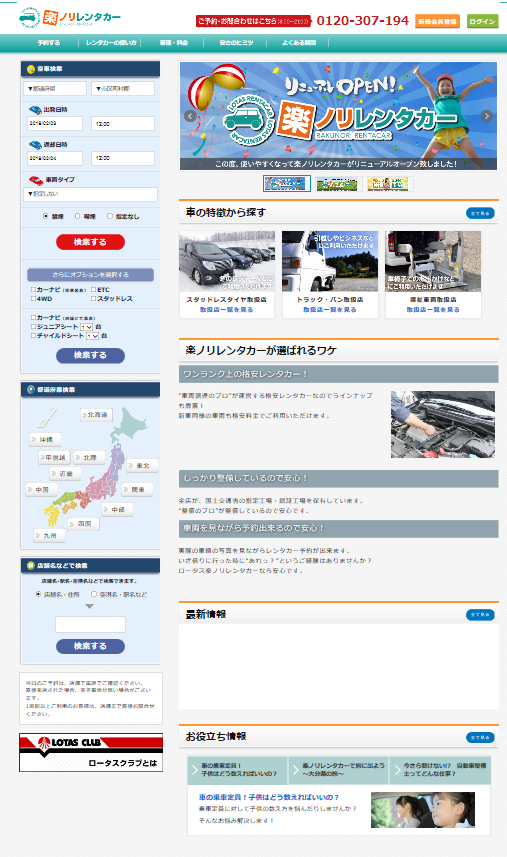Select 店舗名・住所 radio button

[x=38, y=594]
